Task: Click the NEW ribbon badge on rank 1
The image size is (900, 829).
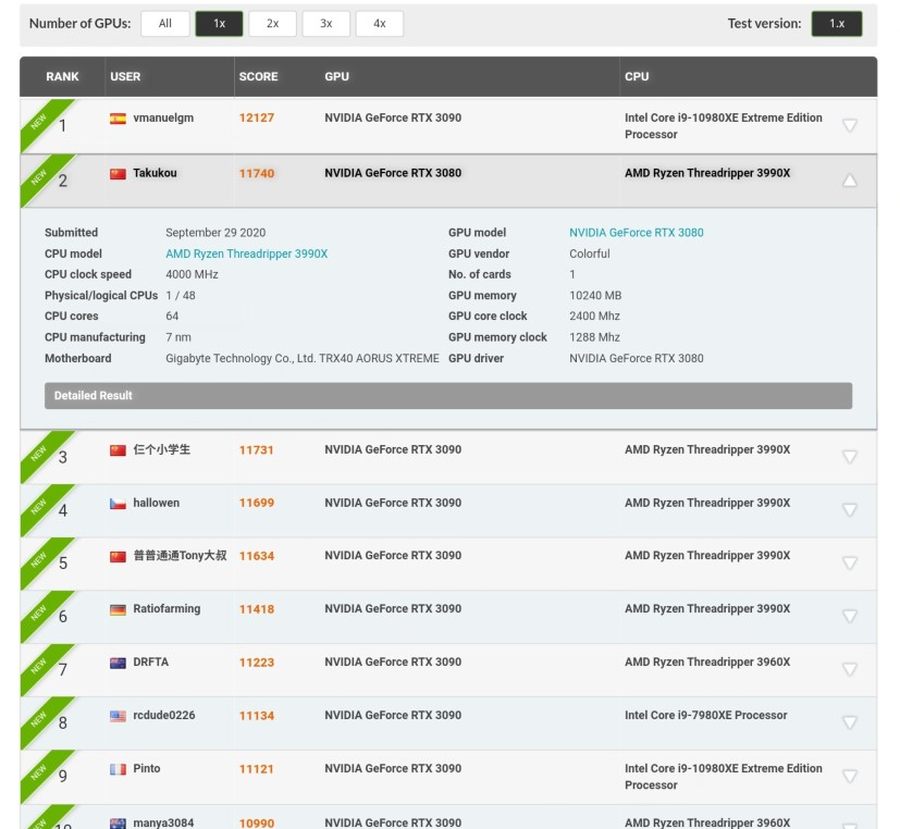Action: point(39,120)
